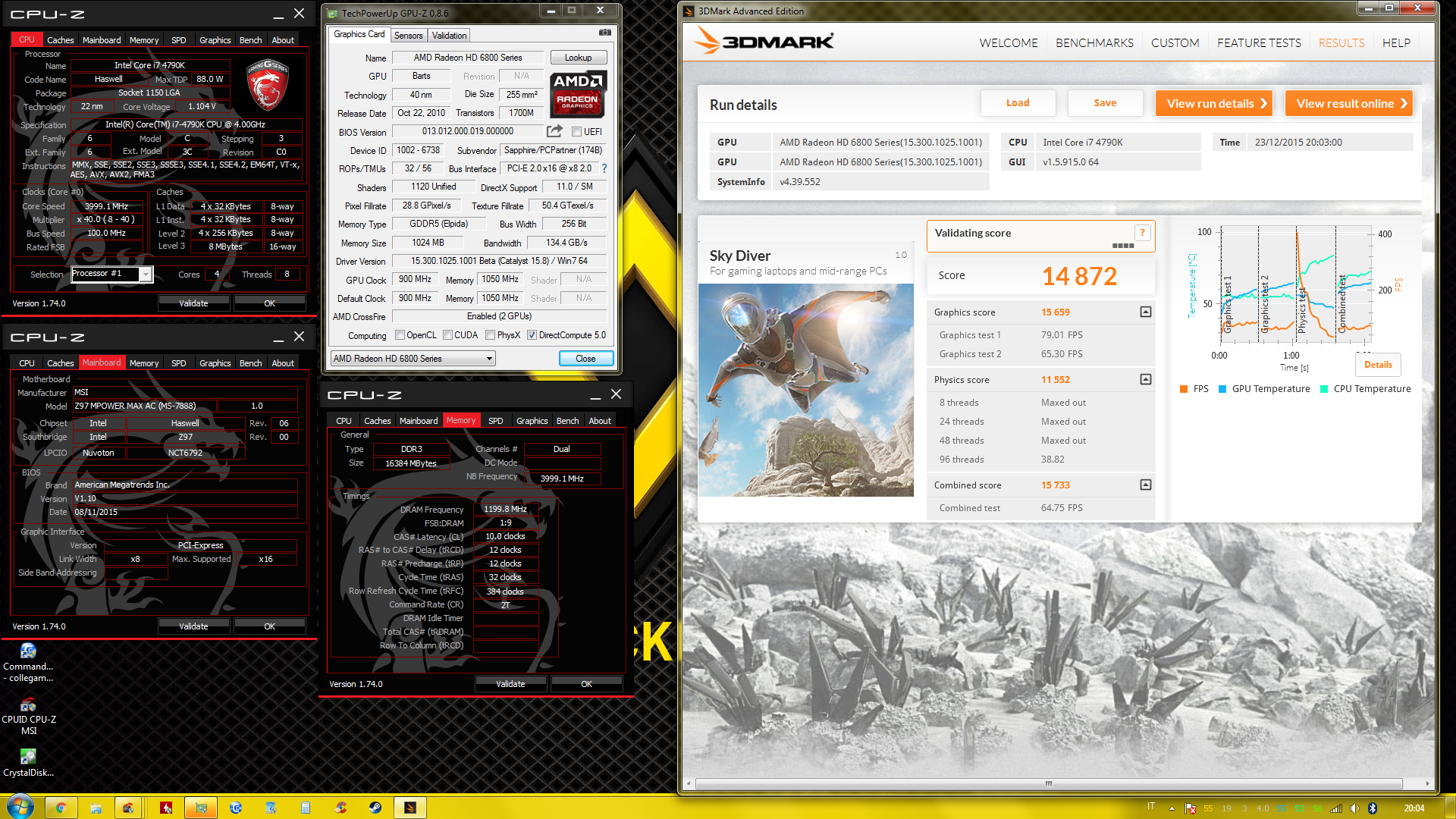Click the orange FPS legend swatch
This screenshot has width=1456, height=819.
[x=1183, y=389]
